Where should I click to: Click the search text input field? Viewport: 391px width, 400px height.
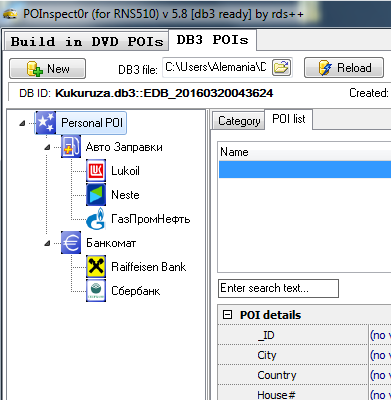coord(278,288)
